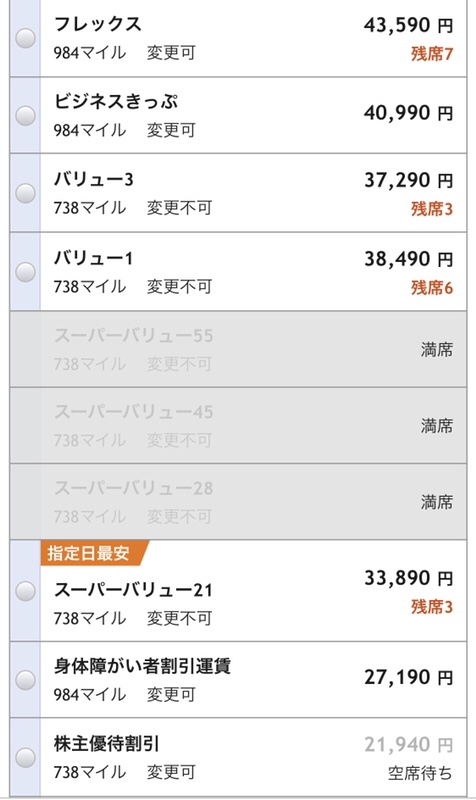
Task: Click the 空席待ち waitlist label
Action: [x=420, y=773]
